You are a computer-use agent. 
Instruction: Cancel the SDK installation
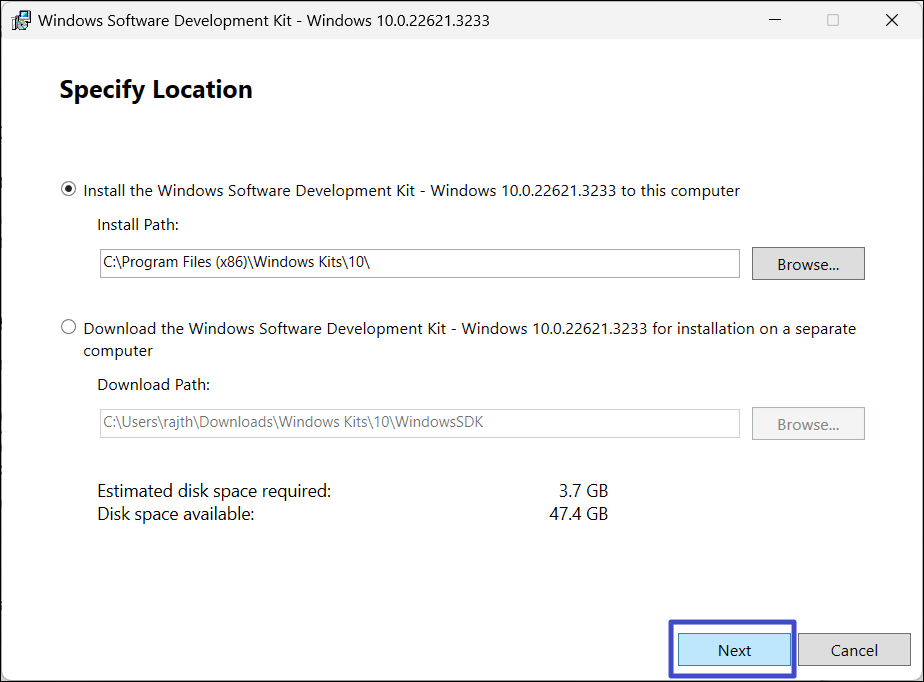tap(854, 650)
